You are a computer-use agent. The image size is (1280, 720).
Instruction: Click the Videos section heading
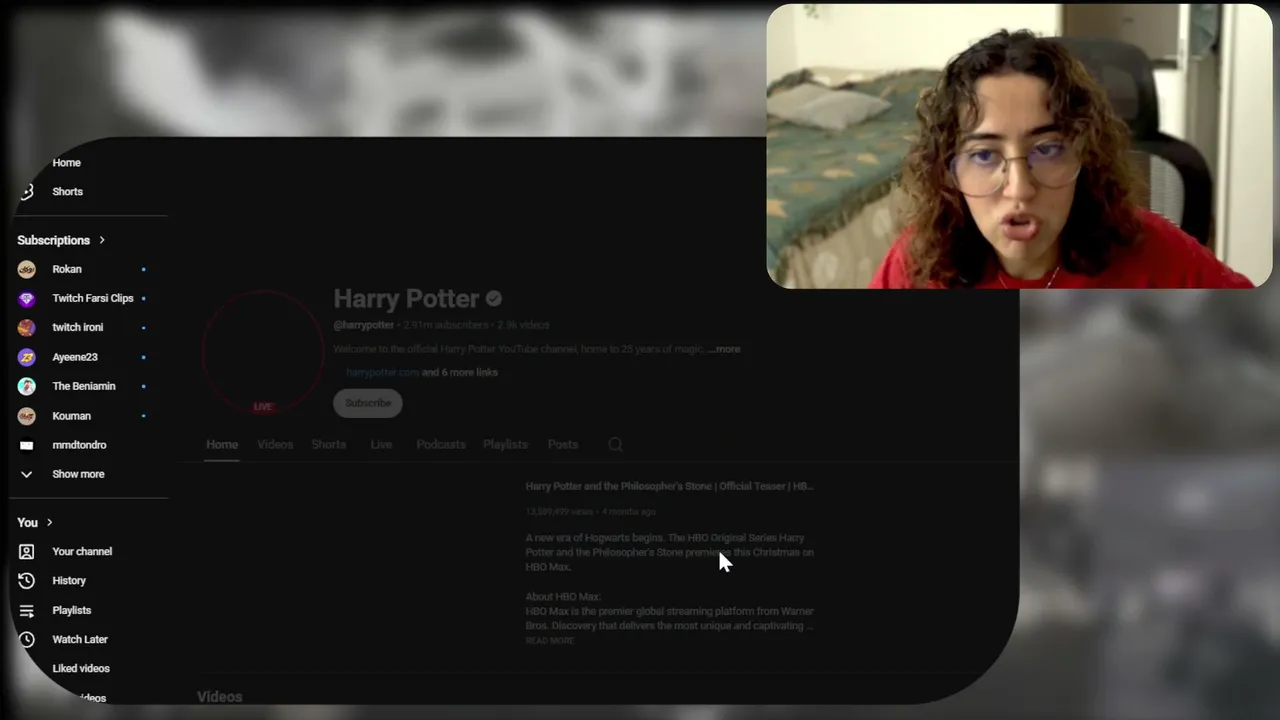(x=220, y=697)
